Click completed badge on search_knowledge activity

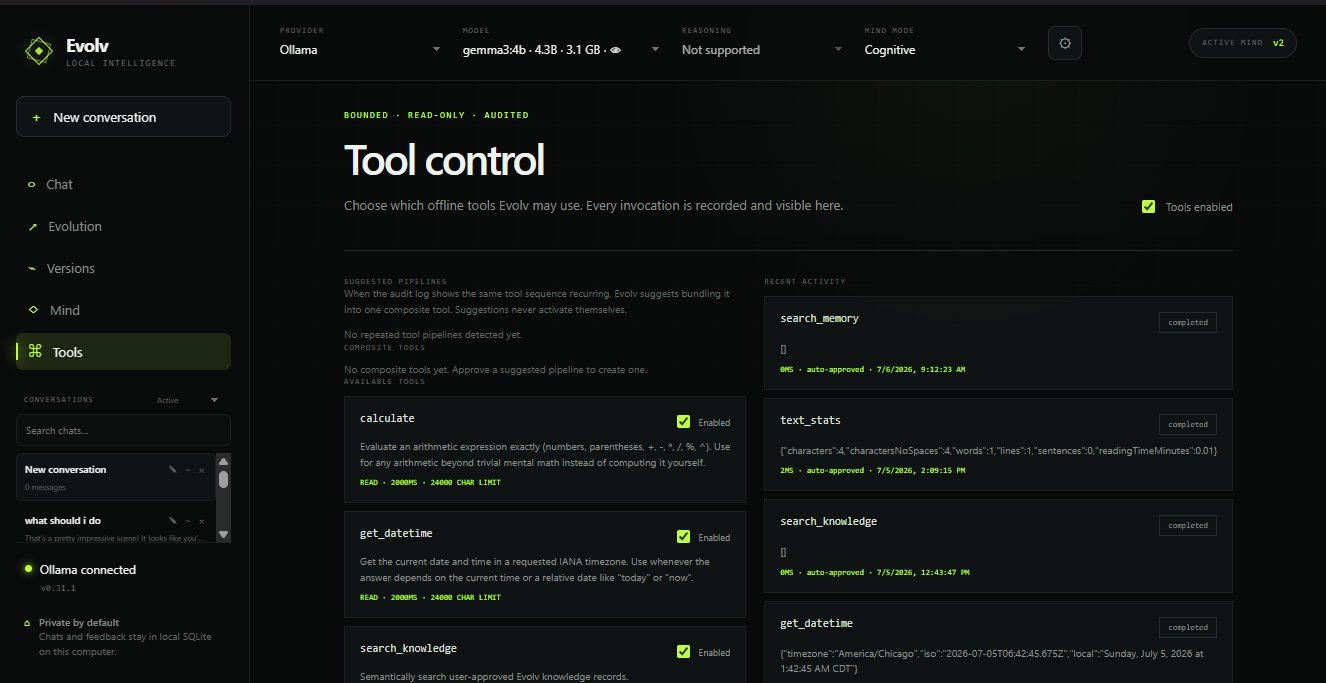coord(1188,526)
